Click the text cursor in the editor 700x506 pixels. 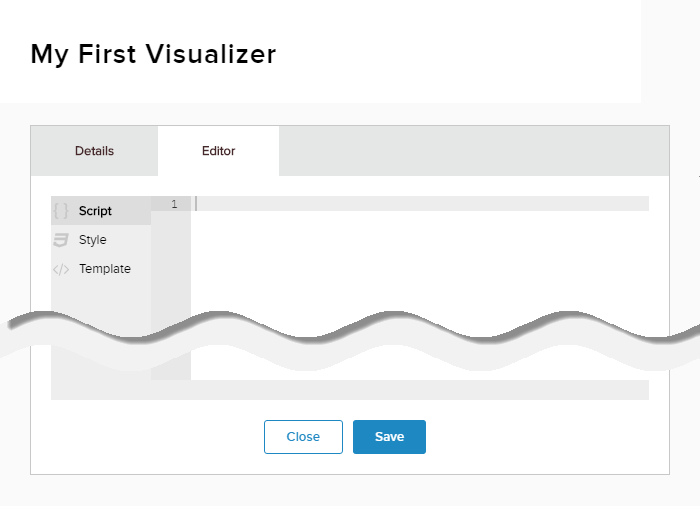click(x=197, y=204)
